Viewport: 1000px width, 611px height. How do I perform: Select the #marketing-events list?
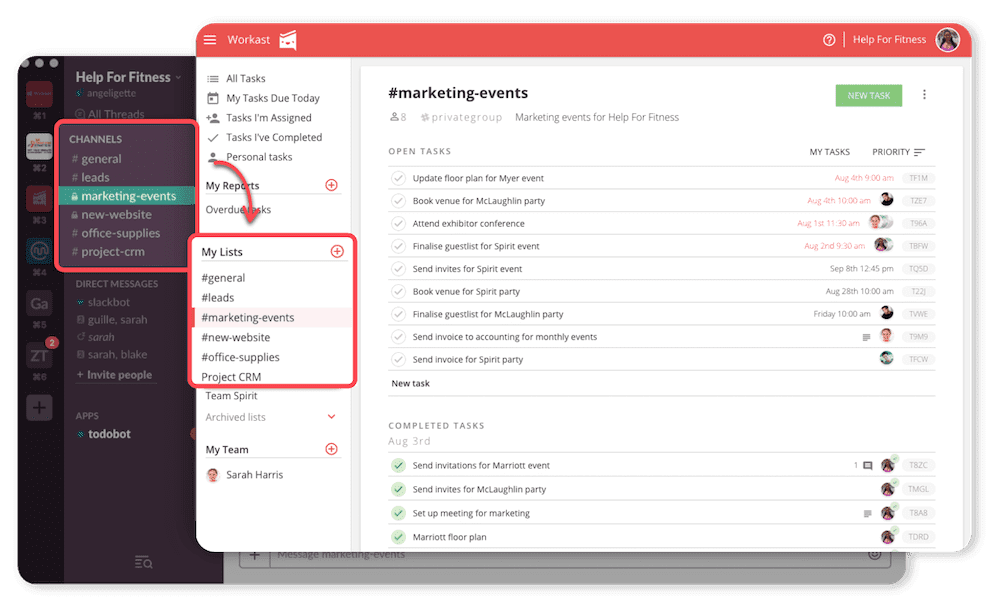(x=273, y=318)
